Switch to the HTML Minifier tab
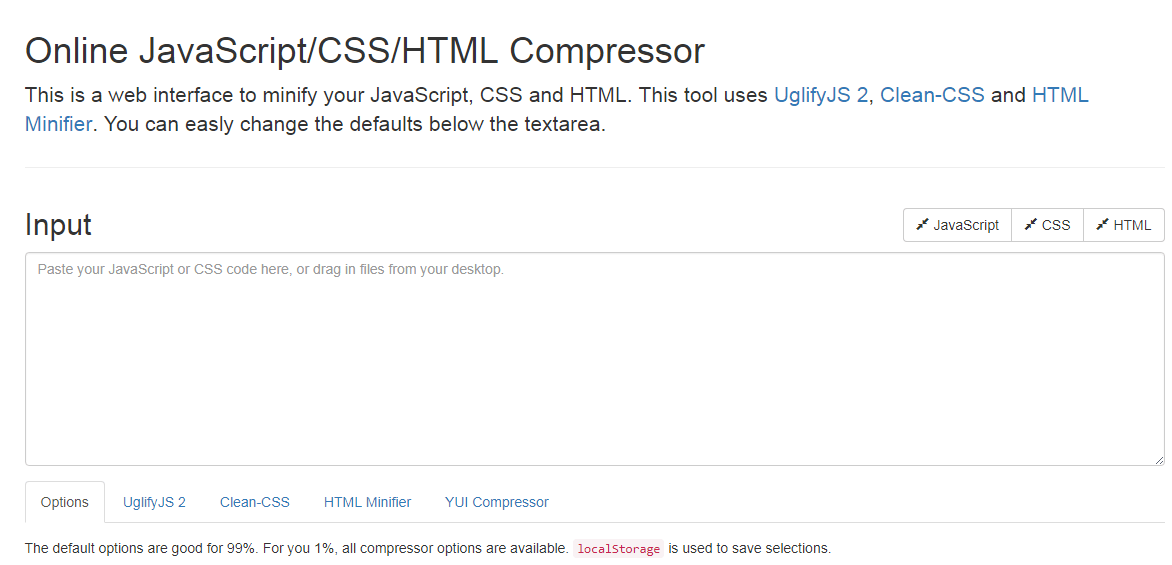The width and height of the screenshot is (1172, 565). pyautogui.click(x=367, y=502)
